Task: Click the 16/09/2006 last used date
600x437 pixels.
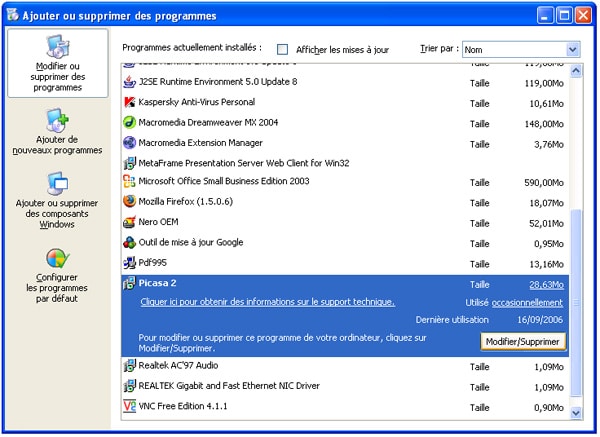Action: pyautogui.click(x=540, y=320)
